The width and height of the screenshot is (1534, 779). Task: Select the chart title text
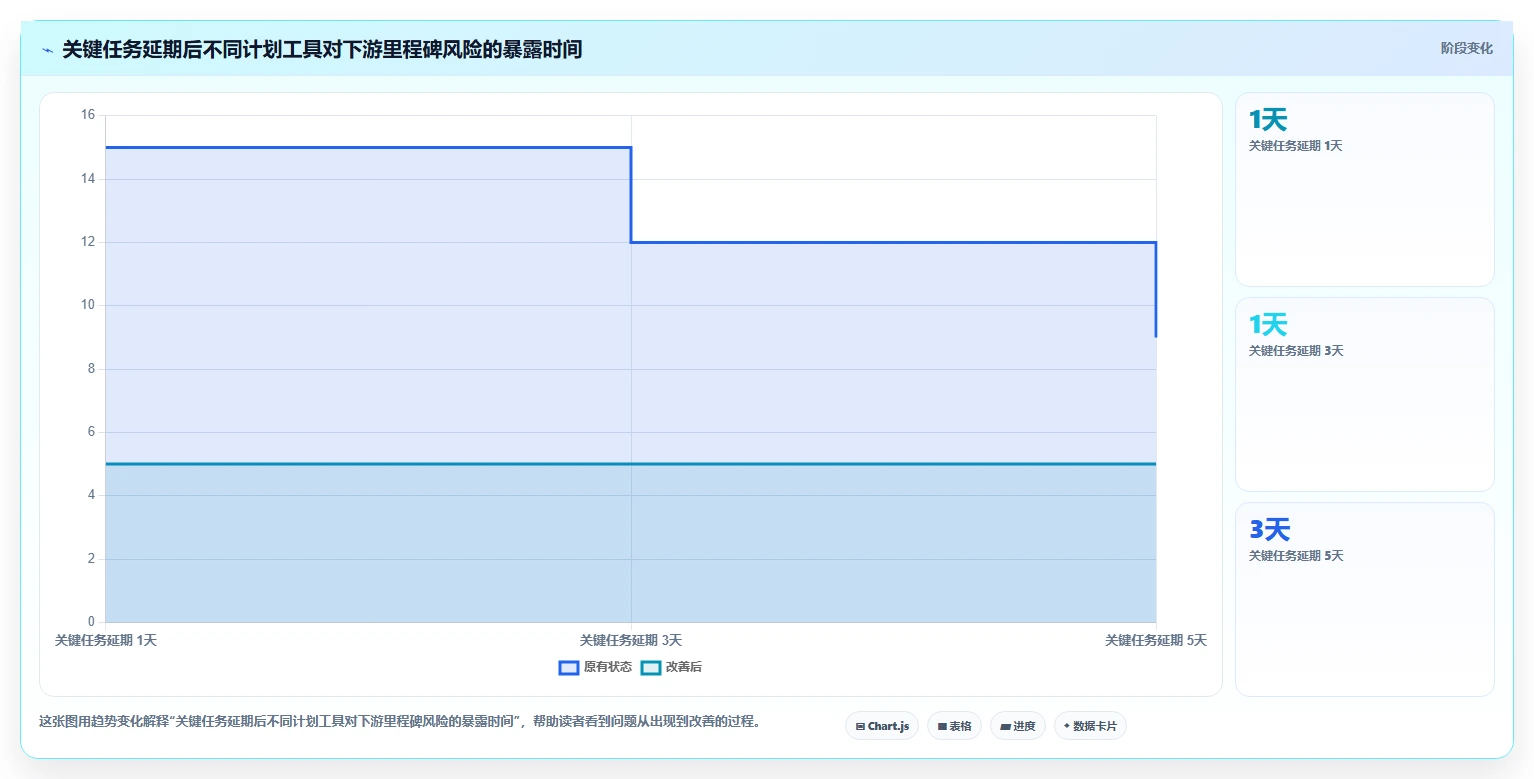(x=322, y=50)
